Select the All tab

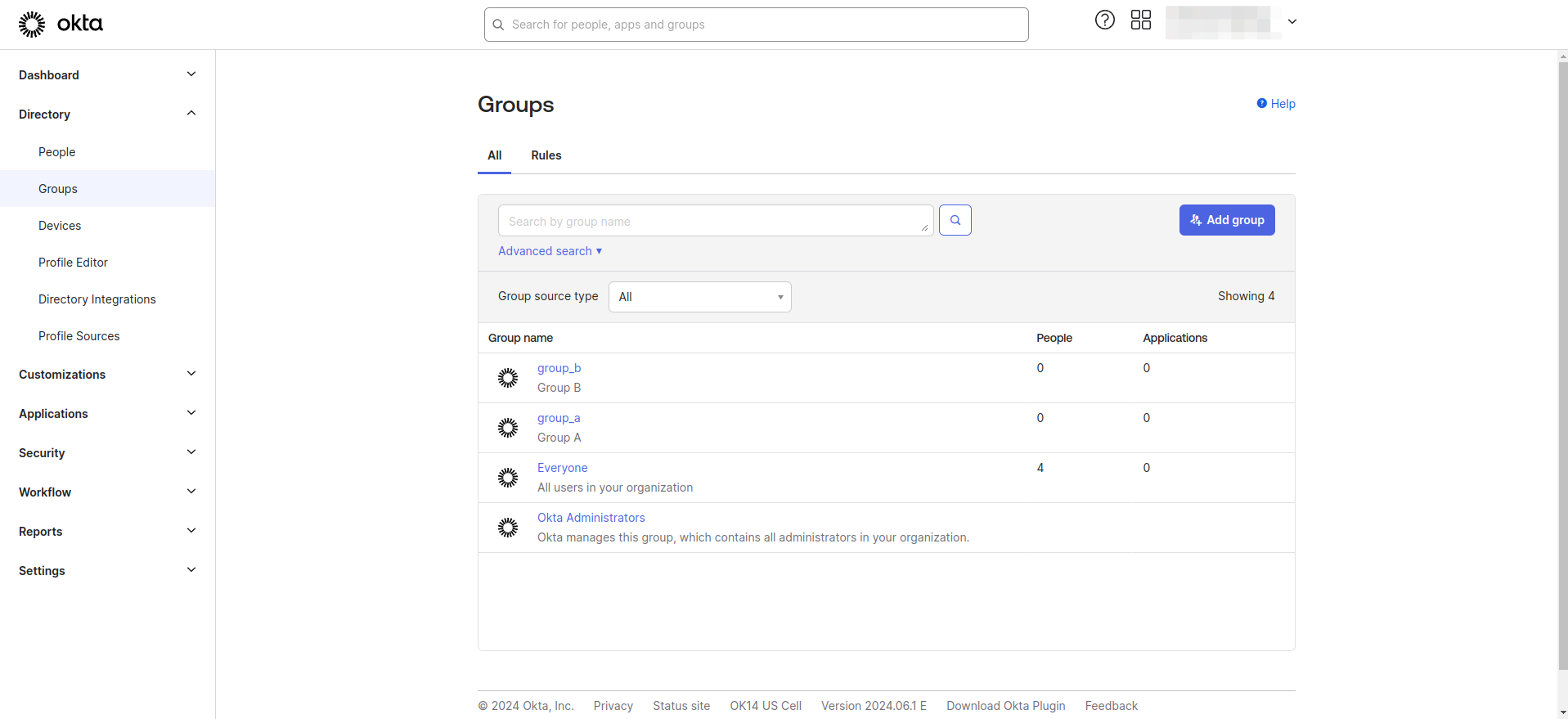point(494,155)
